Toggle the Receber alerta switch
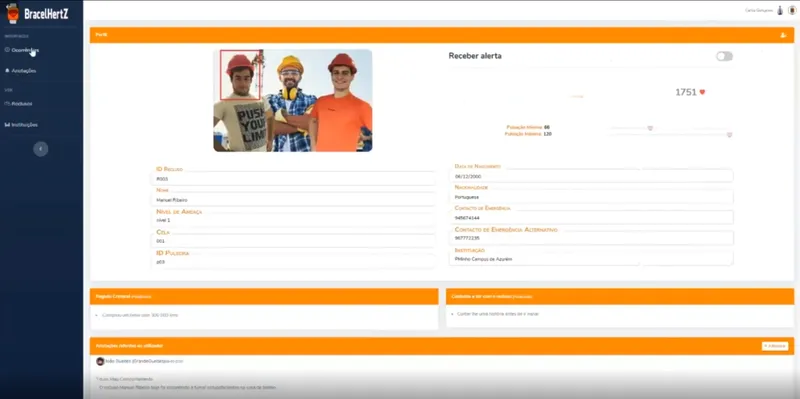This screenshot has height=399, width=800. 724,56
